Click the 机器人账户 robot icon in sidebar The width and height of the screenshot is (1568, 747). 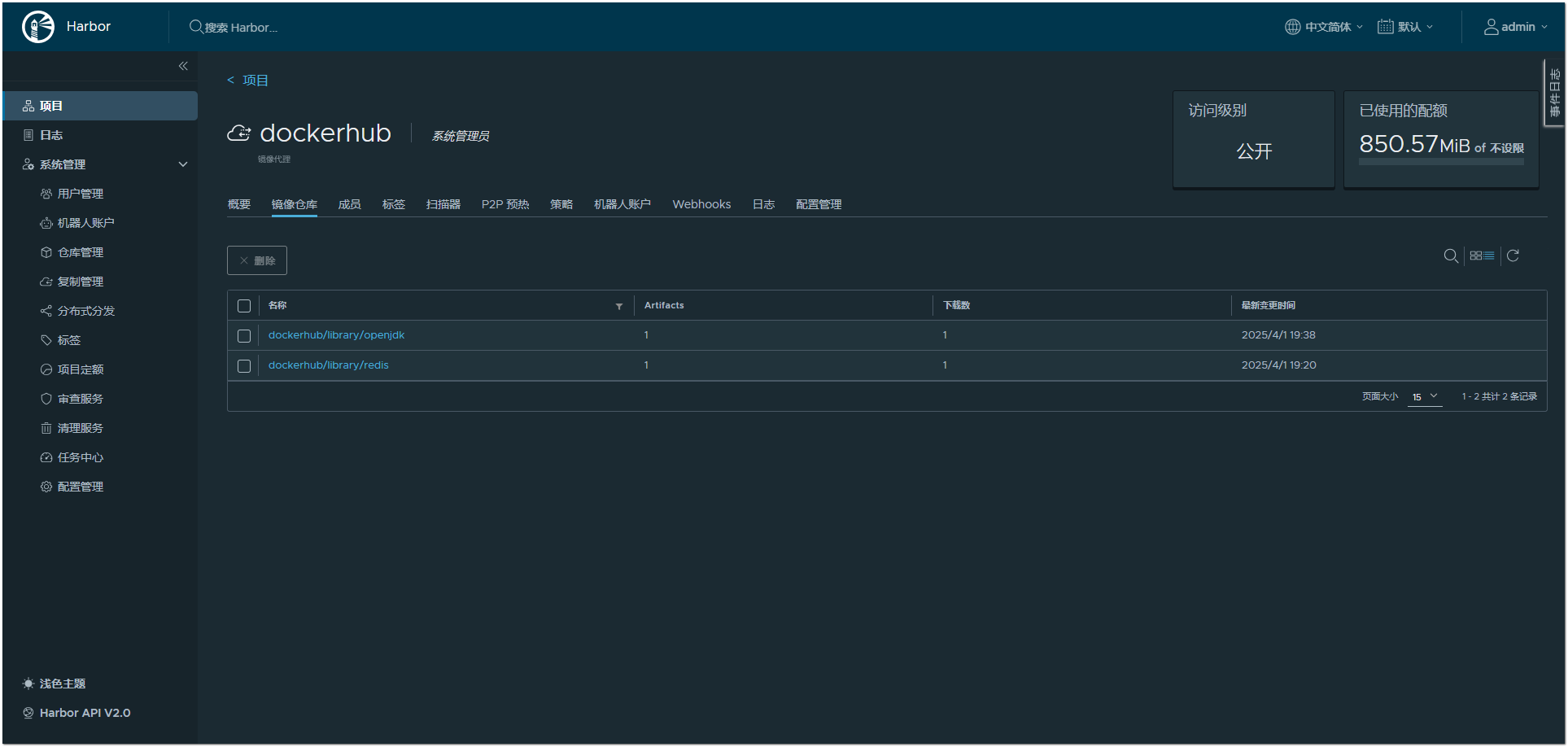coord(46,223)
